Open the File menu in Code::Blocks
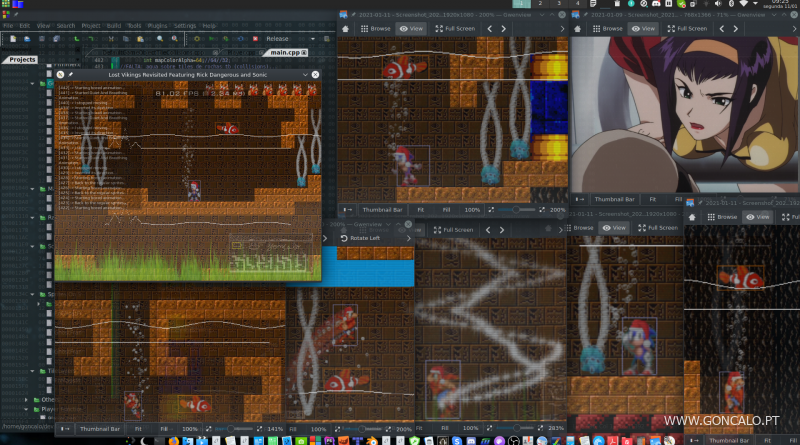 [x=8, y=26]
